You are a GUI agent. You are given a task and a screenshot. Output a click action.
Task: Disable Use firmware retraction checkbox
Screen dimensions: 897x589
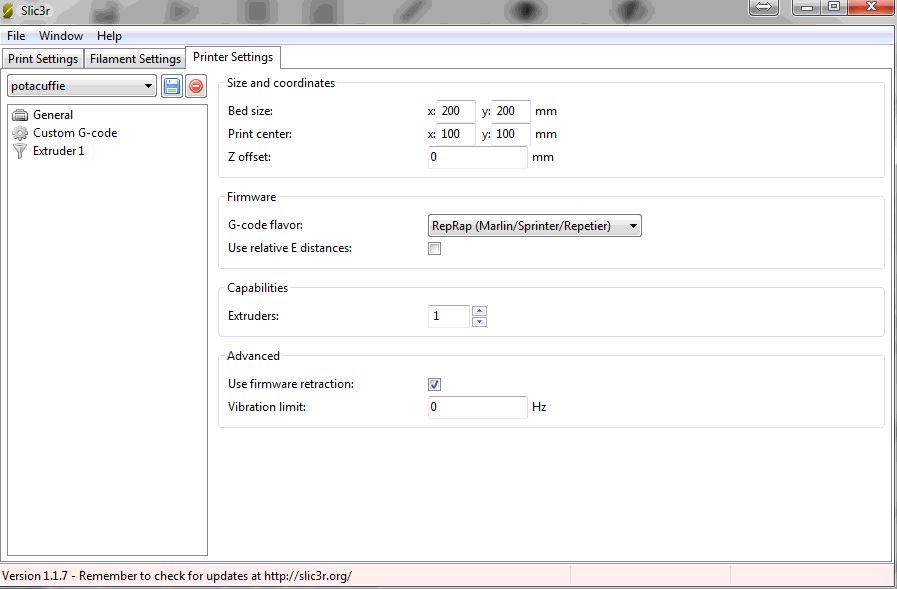tap(434, 384)
